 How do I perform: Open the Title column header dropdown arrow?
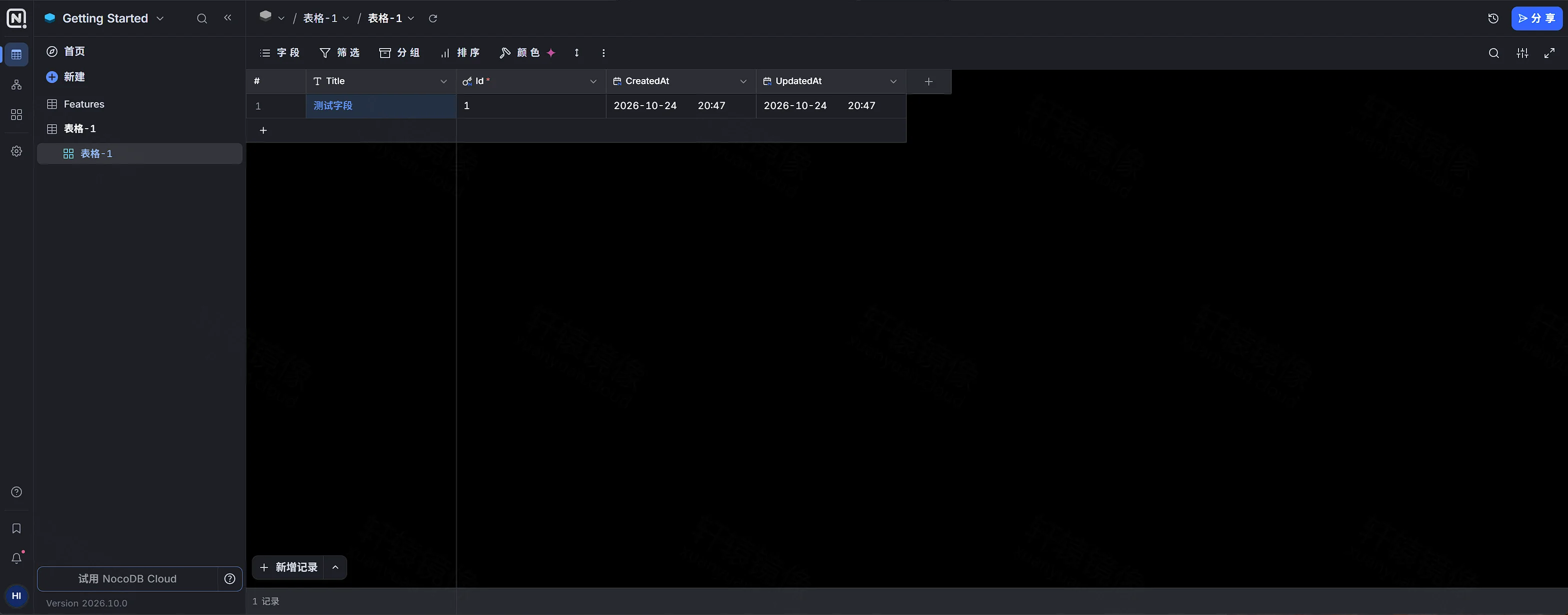click(x=443, y=81)
